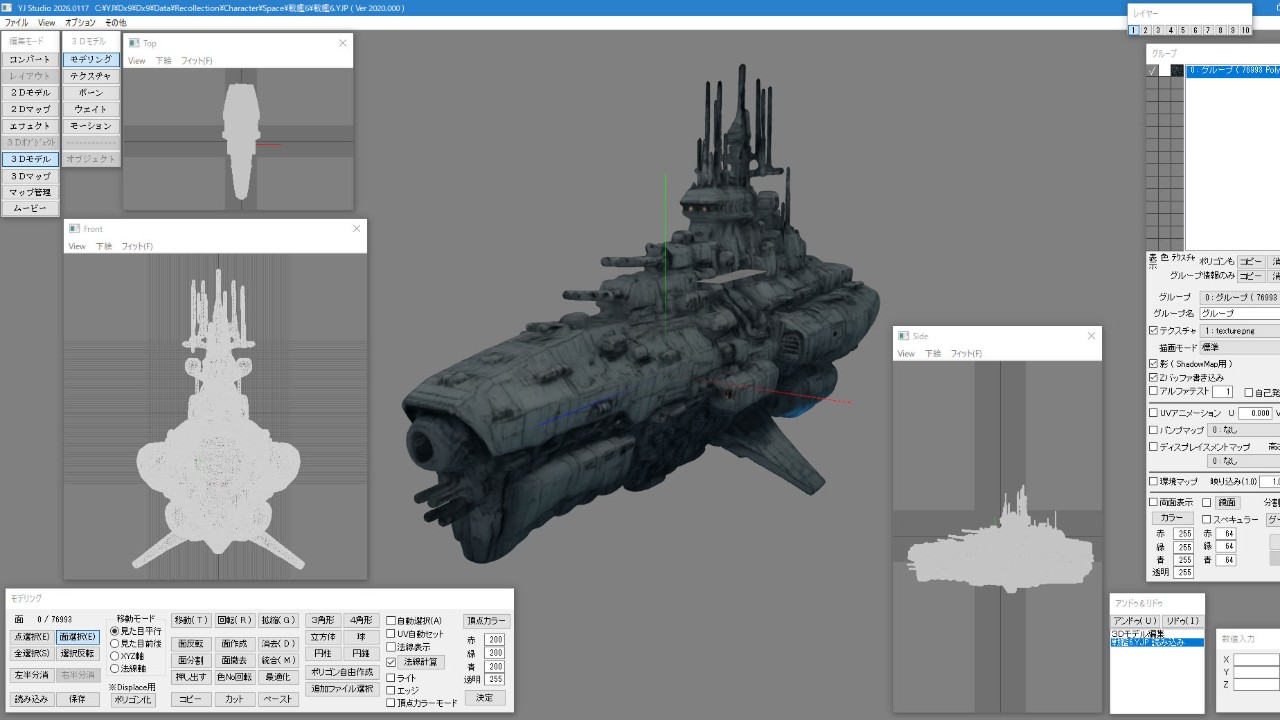Click the 移動(T) tool button

click(191, 620)
